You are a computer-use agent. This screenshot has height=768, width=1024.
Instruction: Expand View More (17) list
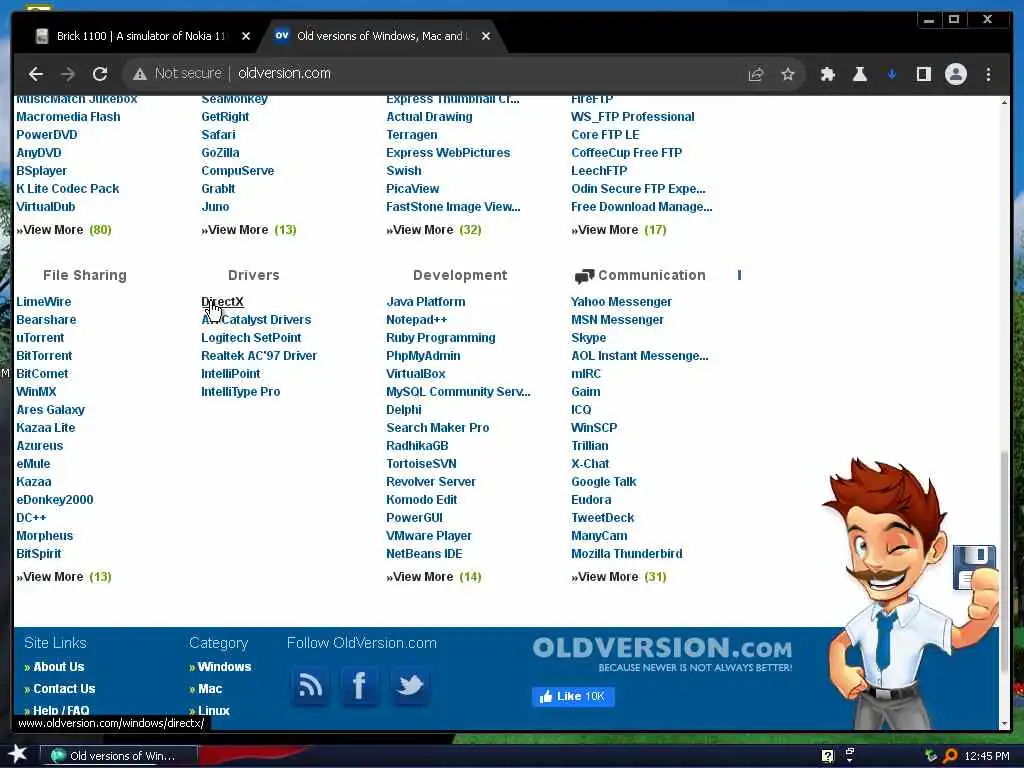(618, 230)
